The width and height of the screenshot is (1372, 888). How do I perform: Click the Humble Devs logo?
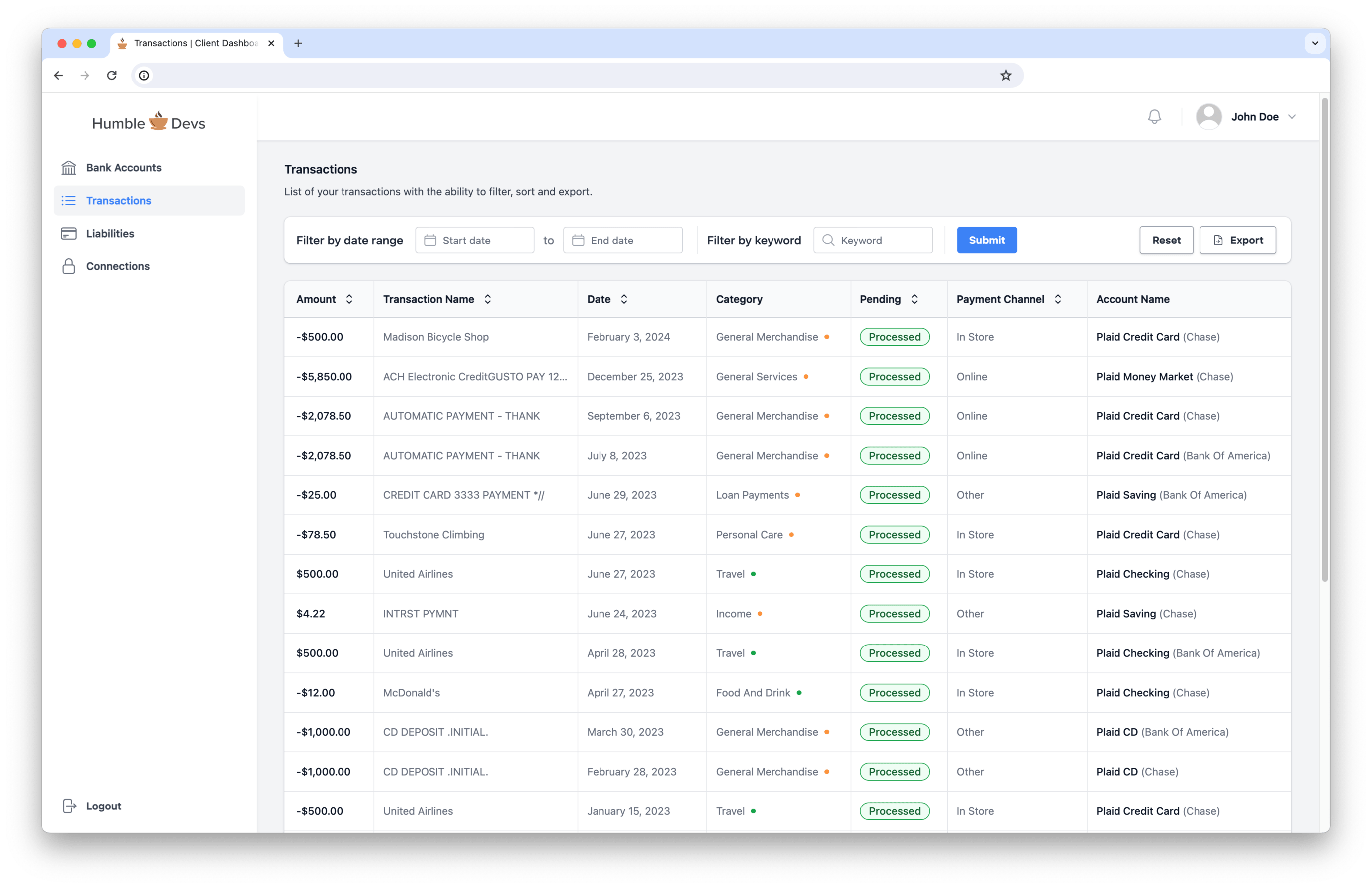click(149, 122)
